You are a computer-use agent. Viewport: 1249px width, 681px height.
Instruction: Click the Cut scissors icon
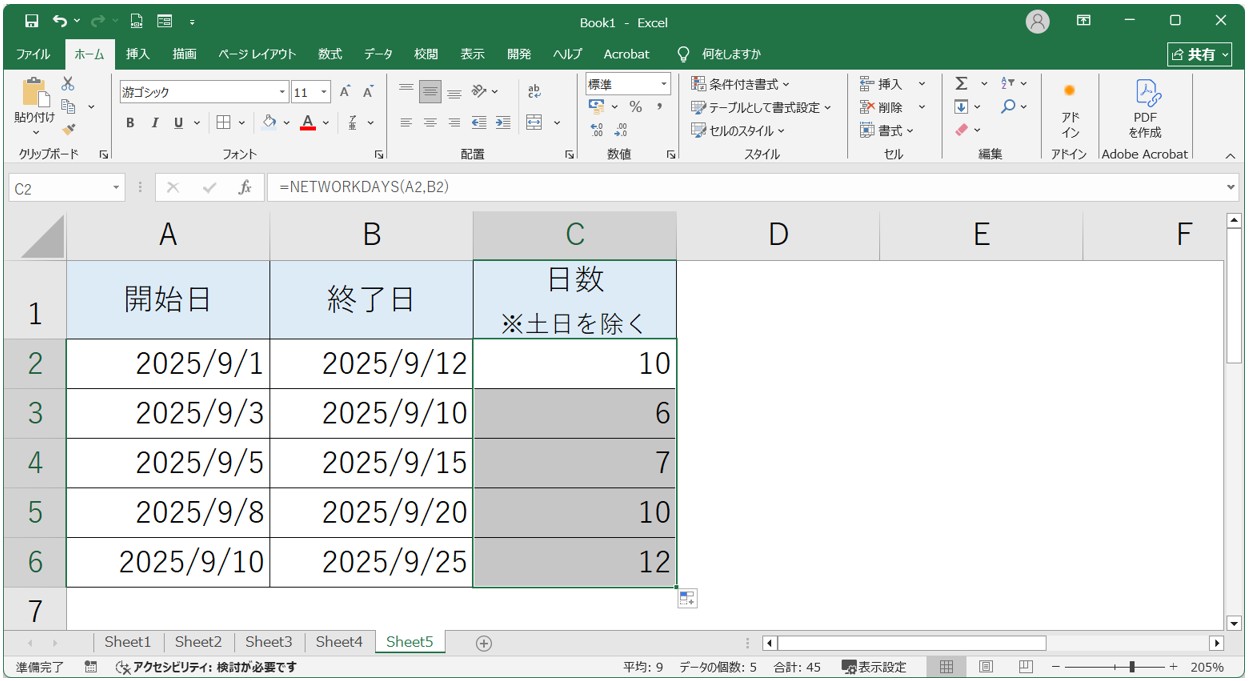pyautogui.click(x=68, y=84)
